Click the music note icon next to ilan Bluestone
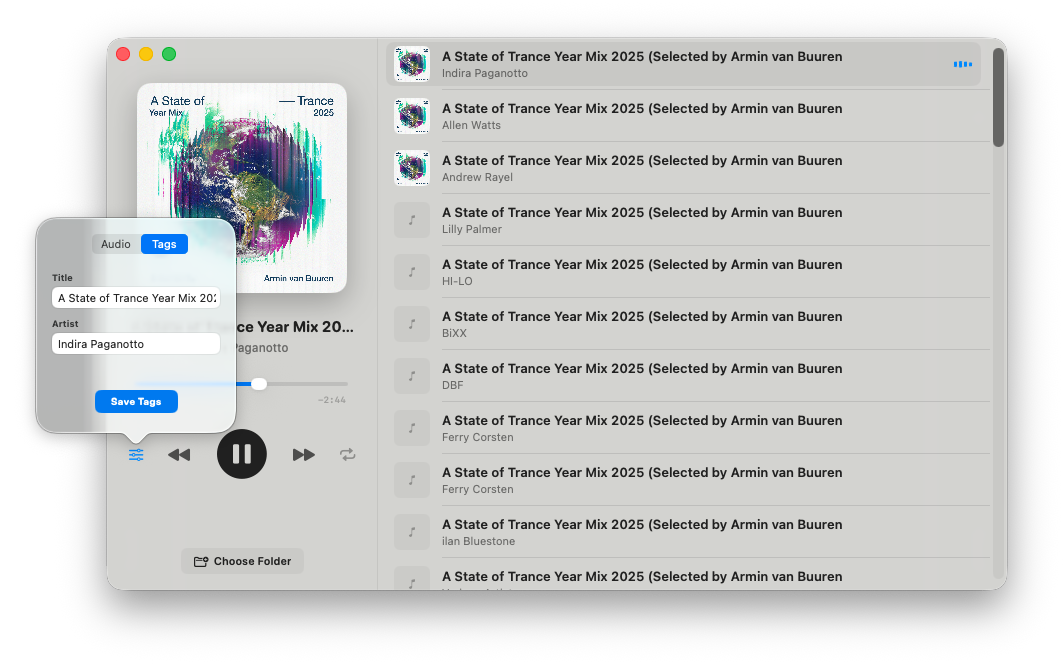 click(412, 532)
